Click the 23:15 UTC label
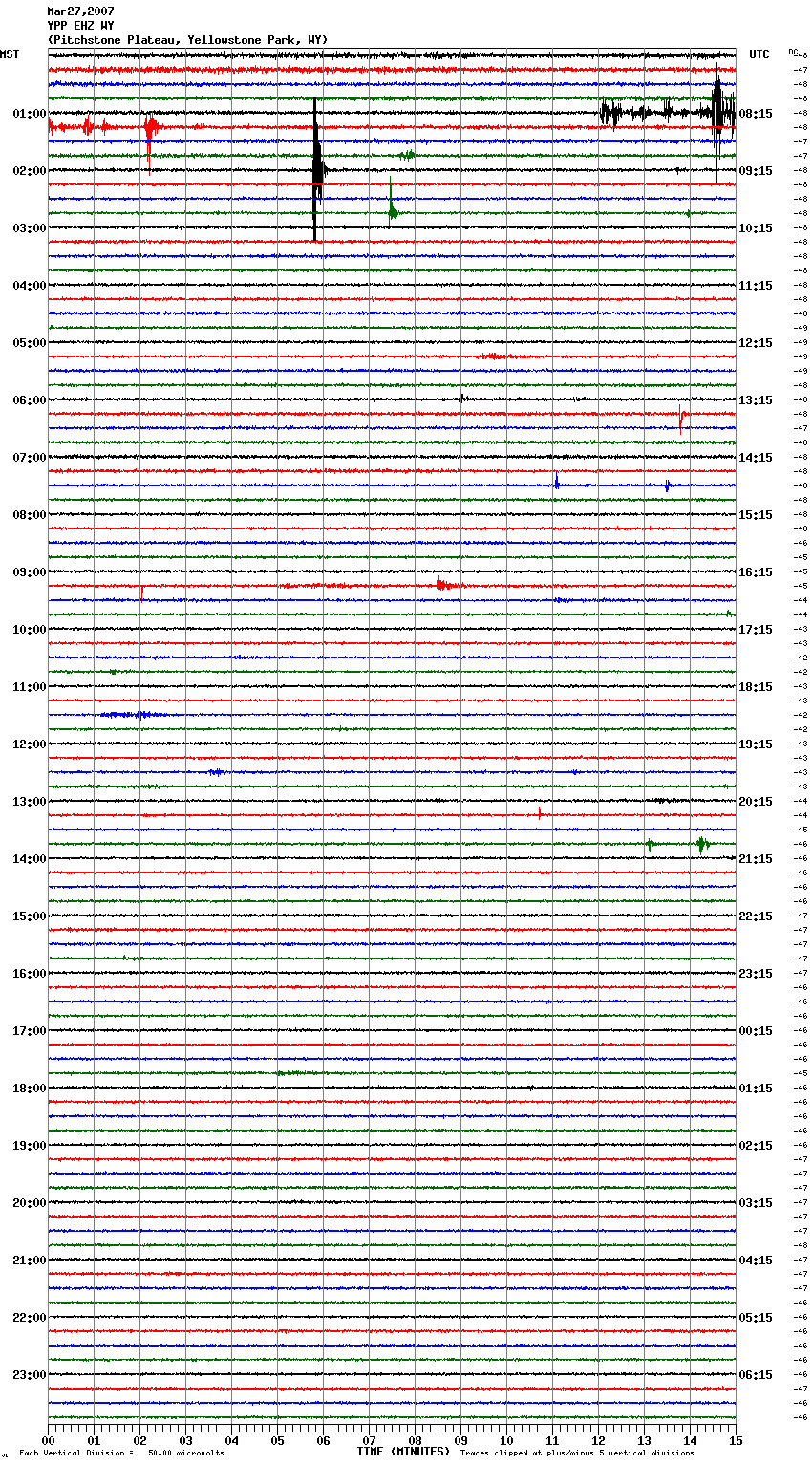The width and height of the screenshot is (812, 1466). [756, 974]
